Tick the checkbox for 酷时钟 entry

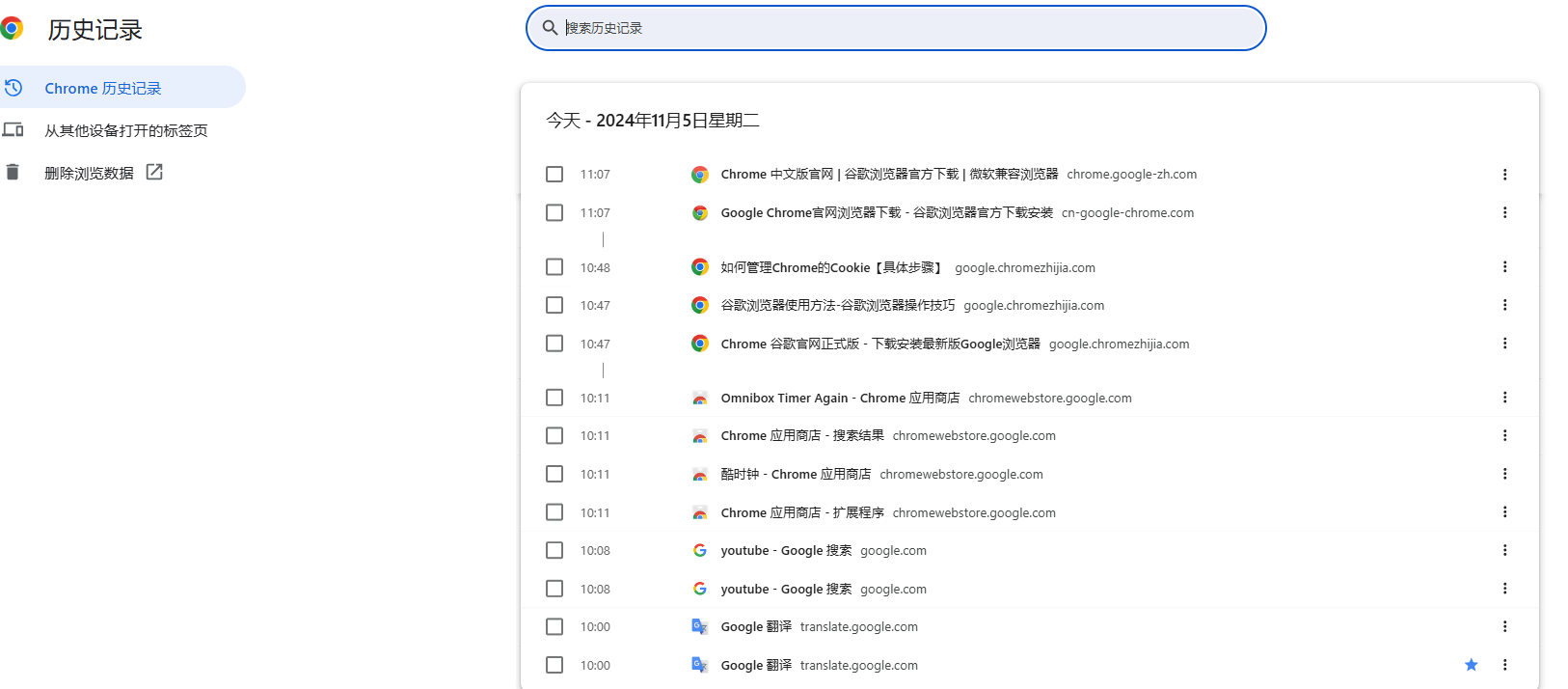coord(554,474)
